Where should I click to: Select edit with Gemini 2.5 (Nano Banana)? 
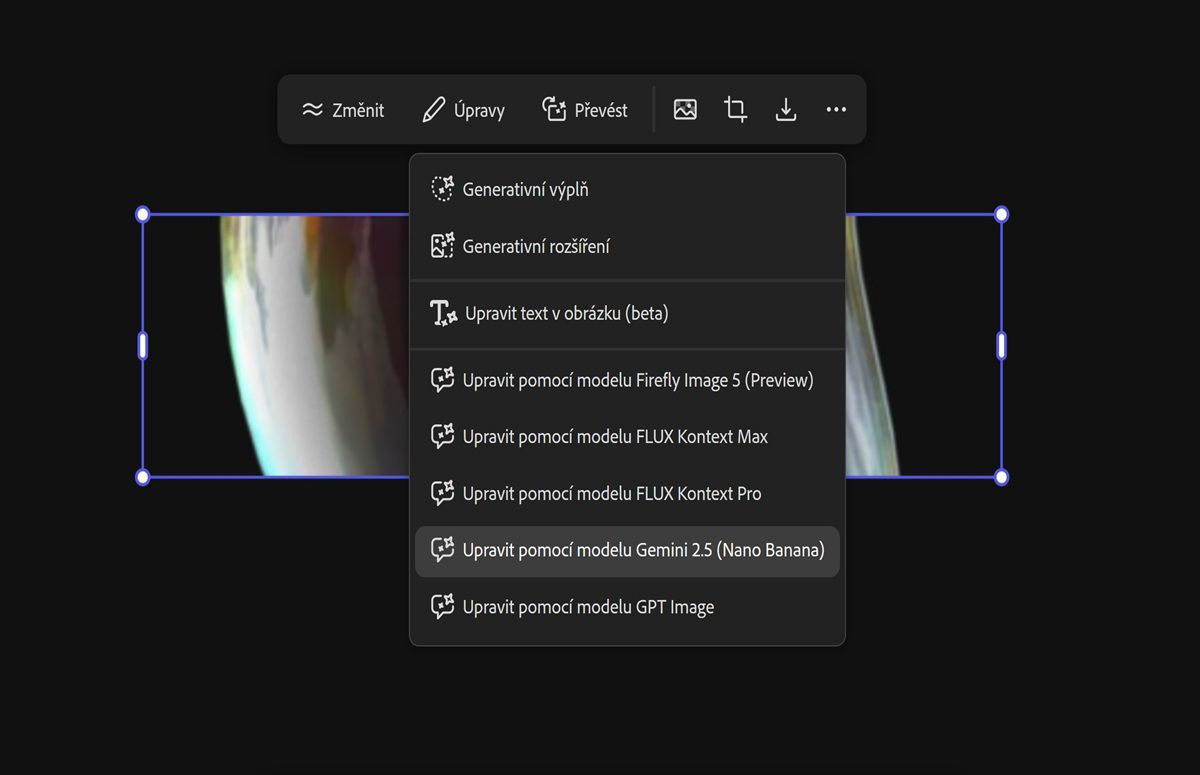click(627, 551)
